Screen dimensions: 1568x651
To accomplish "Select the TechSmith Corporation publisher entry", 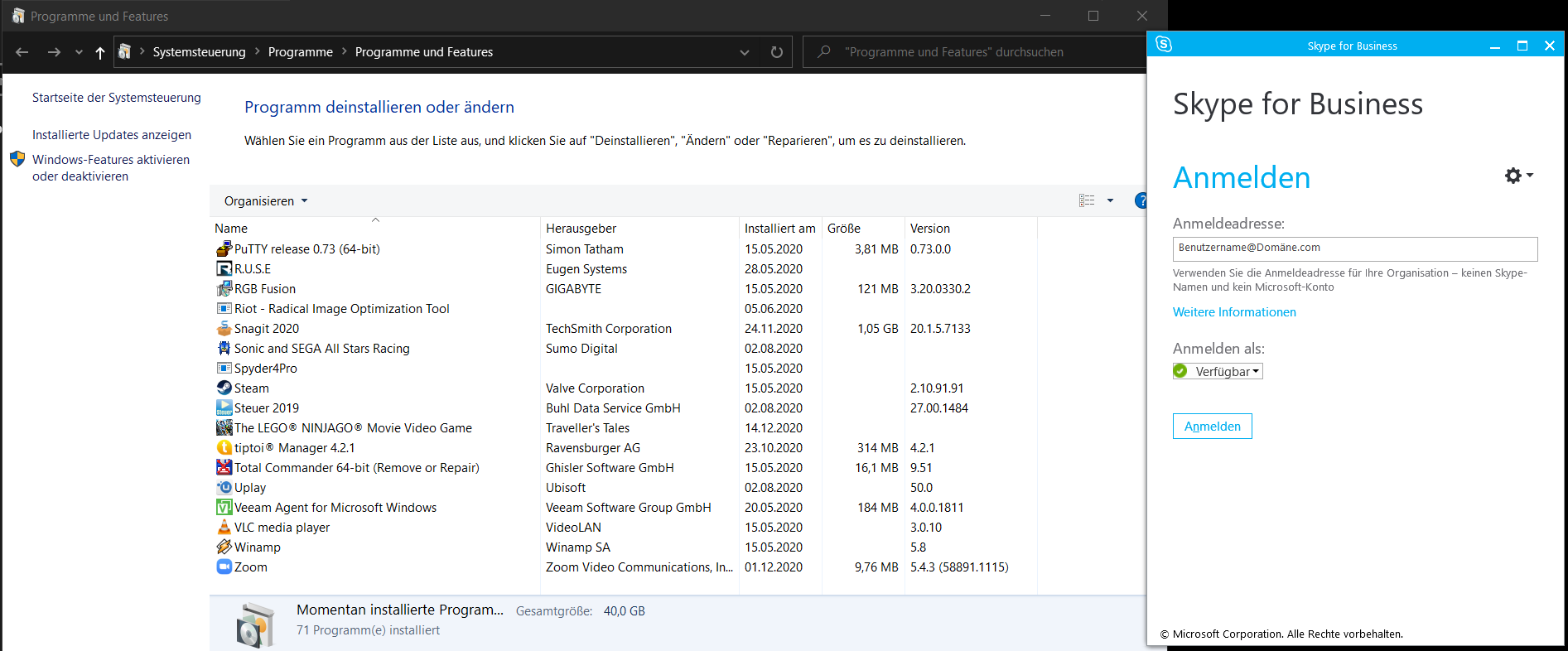I will [x=609, y=329].
